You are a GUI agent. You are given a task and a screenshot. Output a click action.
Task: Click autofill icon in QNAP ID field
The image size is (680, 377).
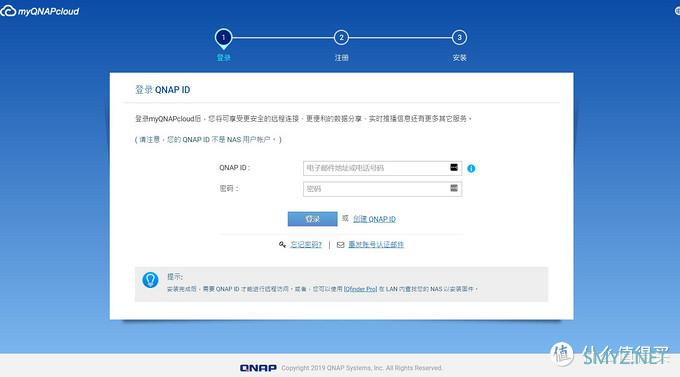454,167
